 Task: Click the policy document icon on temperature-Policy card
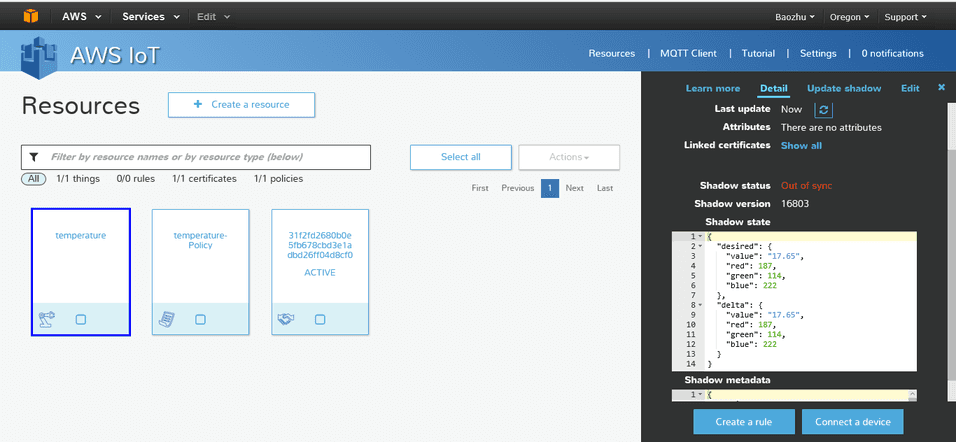coord(166,319)
